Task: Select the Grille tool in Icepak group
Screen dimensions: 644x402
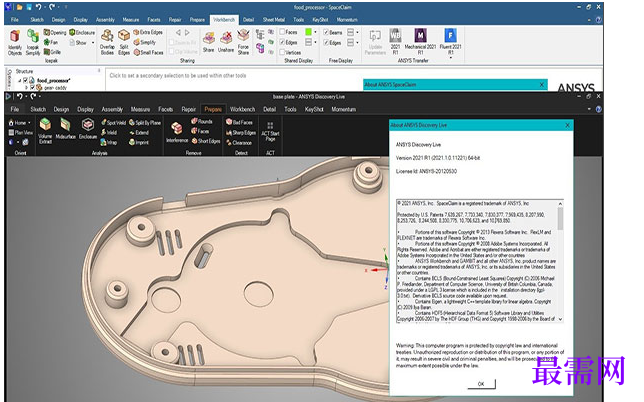Action: click(x=52, y=52)
